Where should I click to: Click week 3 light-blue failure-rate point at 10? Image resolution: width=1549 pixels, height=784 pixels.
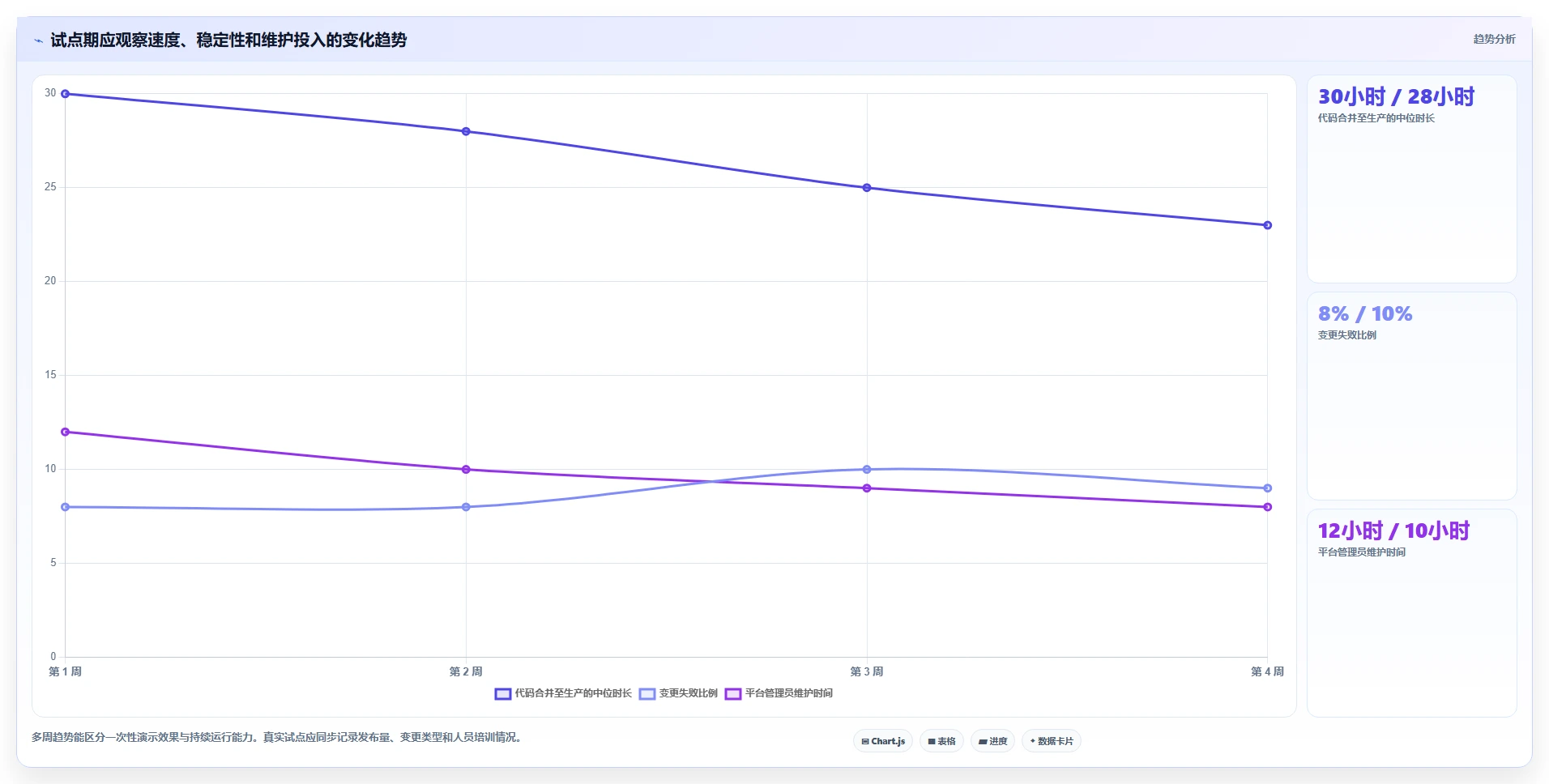pos(867,470)
